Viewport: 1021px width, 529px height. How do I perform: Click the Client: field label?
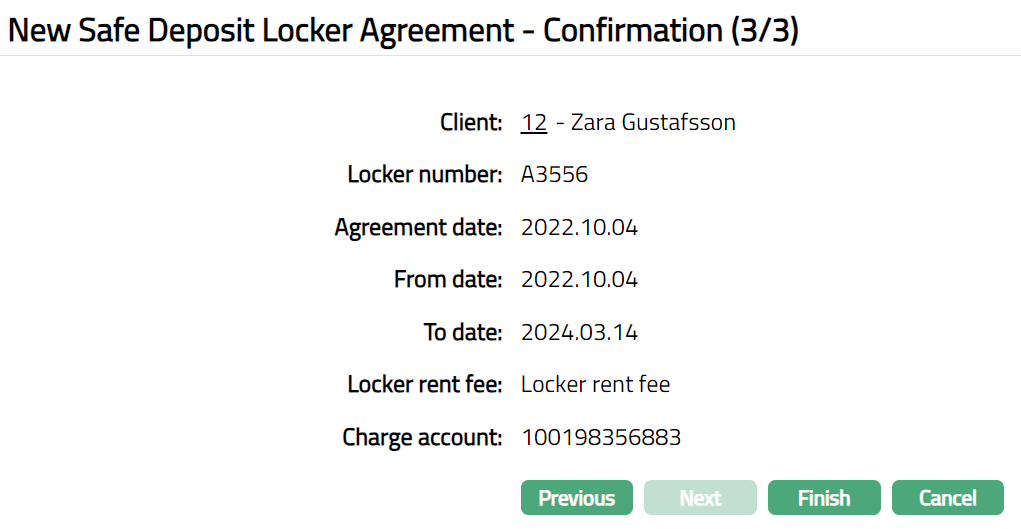point(471,123)
